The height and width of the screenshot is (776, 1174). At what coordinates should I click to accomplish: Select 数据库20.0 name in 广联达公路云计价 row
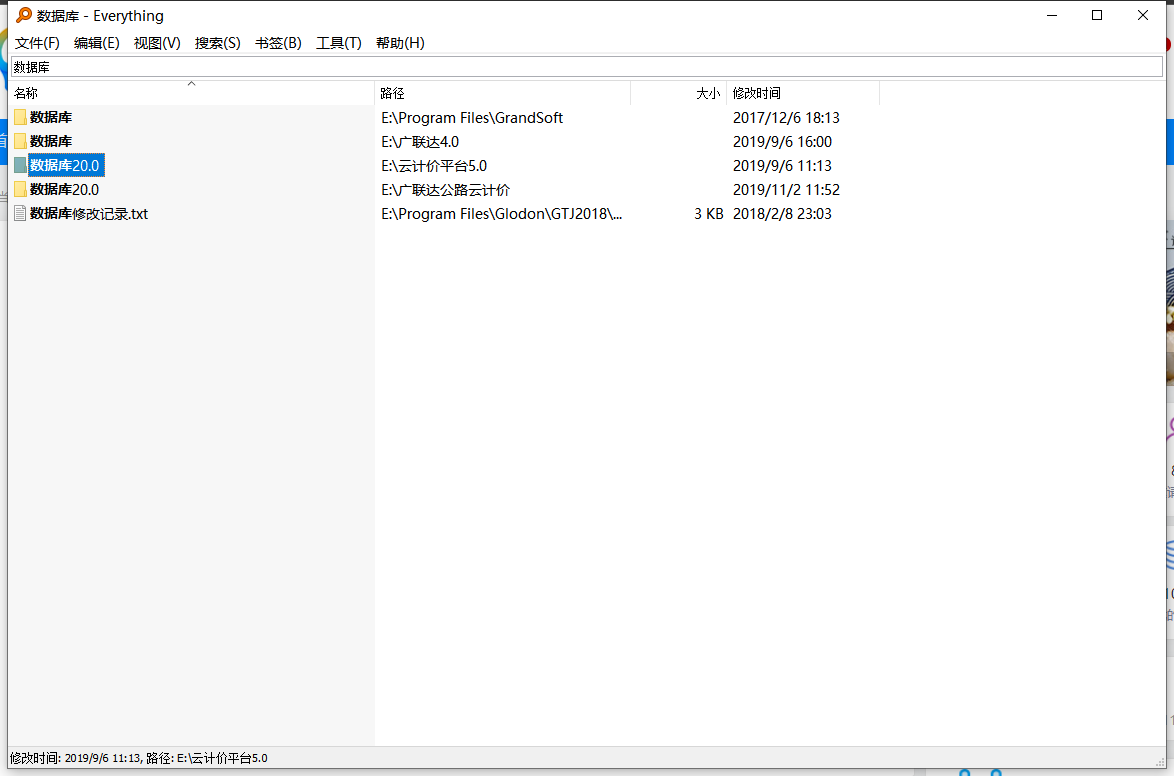point(64,190)
